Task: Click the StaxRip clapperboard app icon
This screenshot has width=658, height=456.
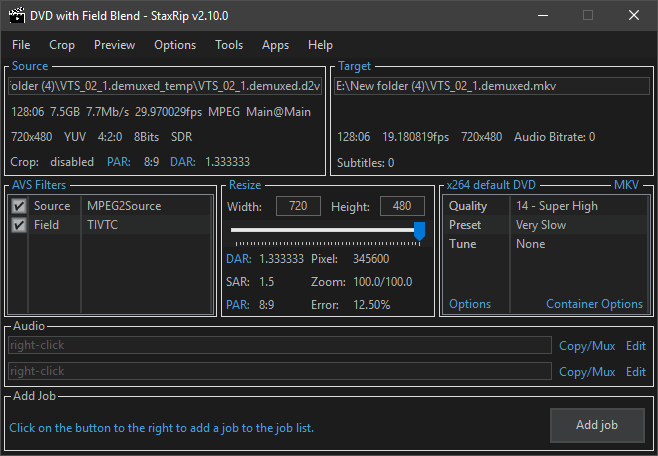Action: (16, 15)
